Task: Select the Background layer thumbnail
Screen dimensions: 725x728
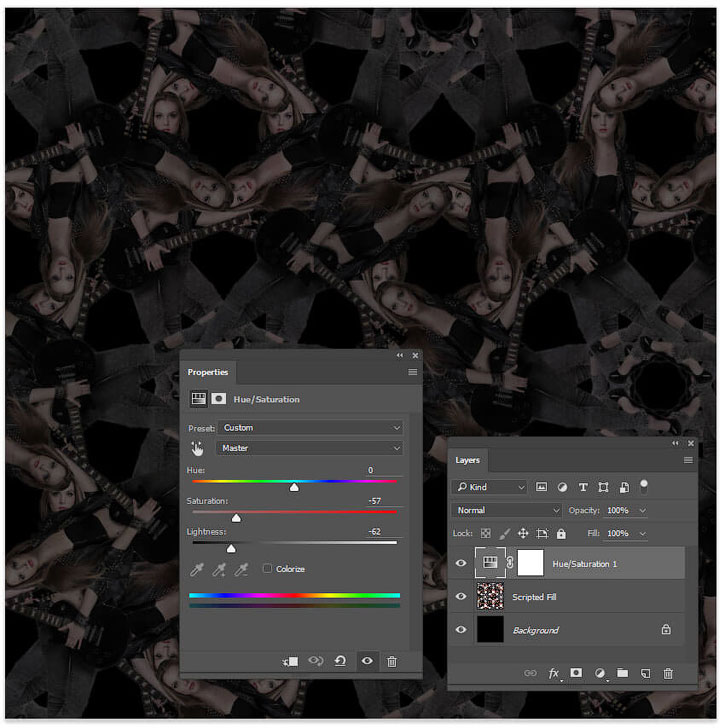Action: [x=492, y=632]
